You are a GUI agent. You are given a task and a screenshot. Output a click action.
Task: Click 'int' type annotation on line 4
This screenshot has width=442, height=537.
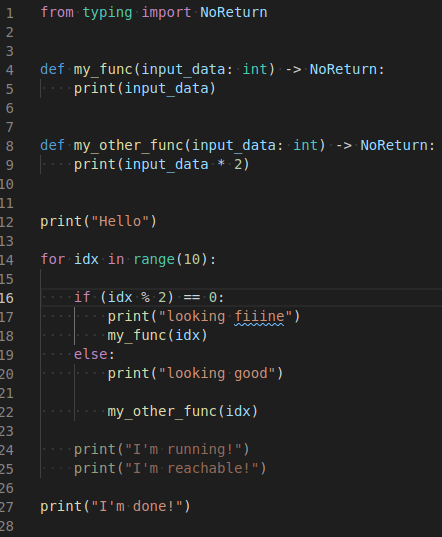point(255,70)
